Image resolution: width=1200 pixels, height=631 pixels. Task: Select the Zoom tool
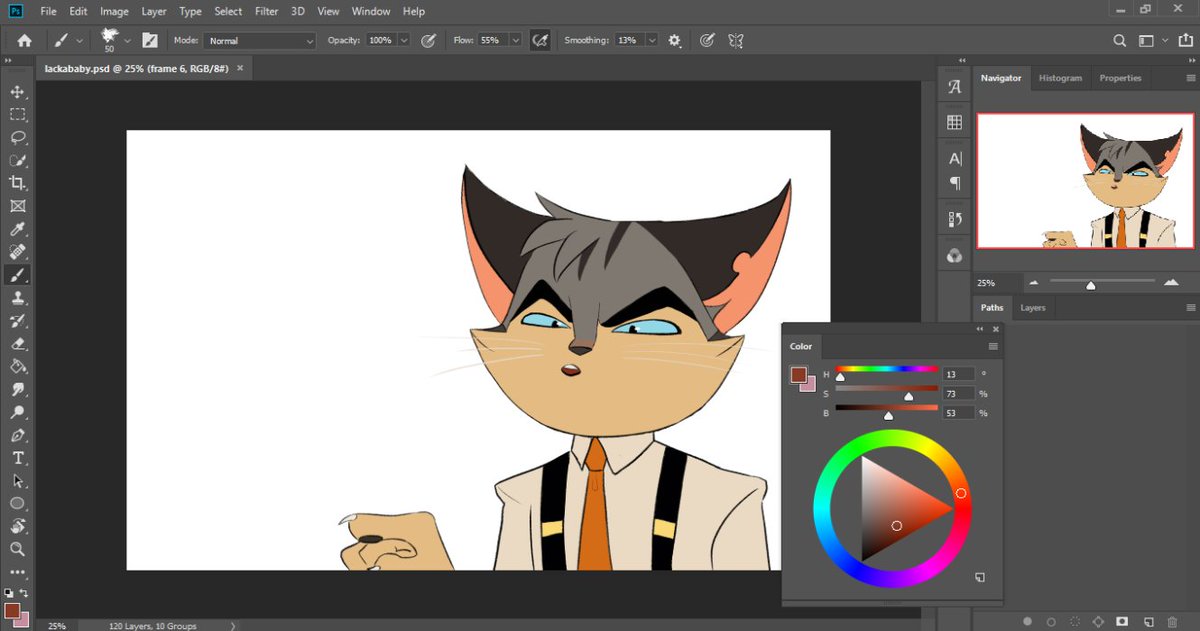(17, 549)
